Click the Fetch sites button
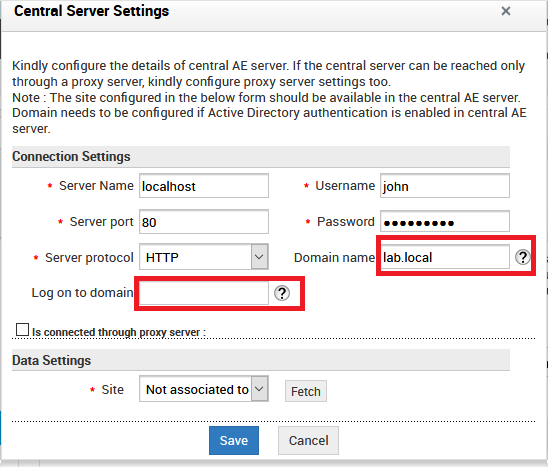 click(306, 391)
